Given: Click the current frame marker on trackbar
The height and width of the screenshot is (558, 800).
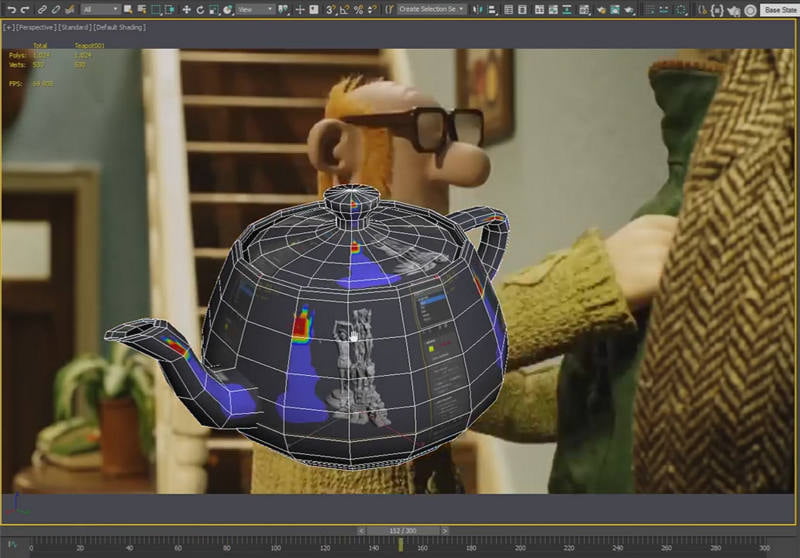Looking at the screenshot, I should [401, 545].
